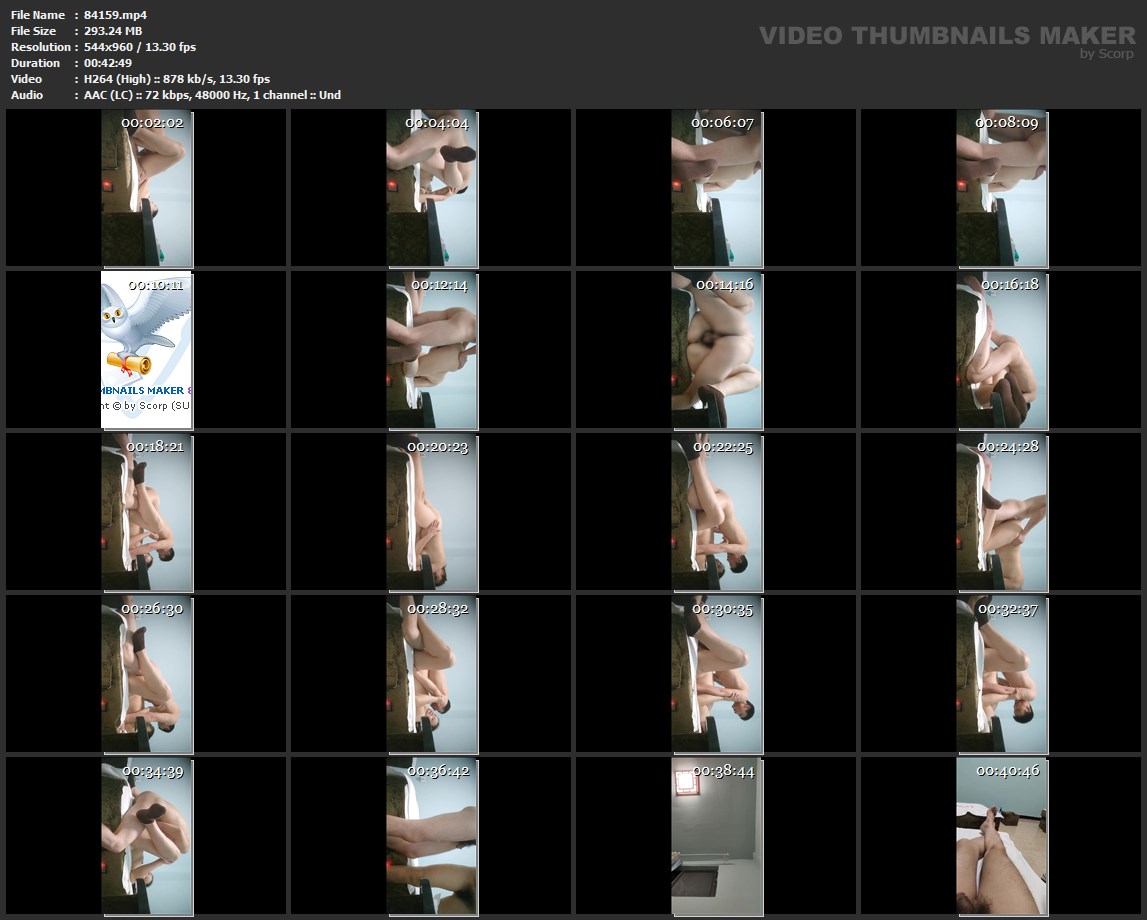Click the resolution value 544x960 / 13.30 fps
The image size is (1147, 920).
coord(140,47)
